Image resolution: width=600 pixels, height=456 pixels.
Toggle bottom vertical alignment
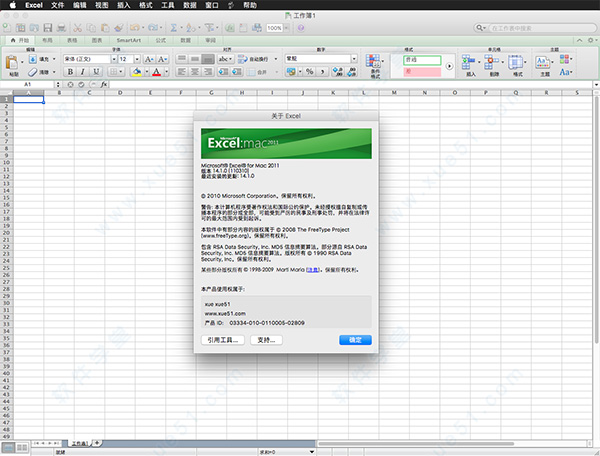pyautogui.click(x=208, y=59)
